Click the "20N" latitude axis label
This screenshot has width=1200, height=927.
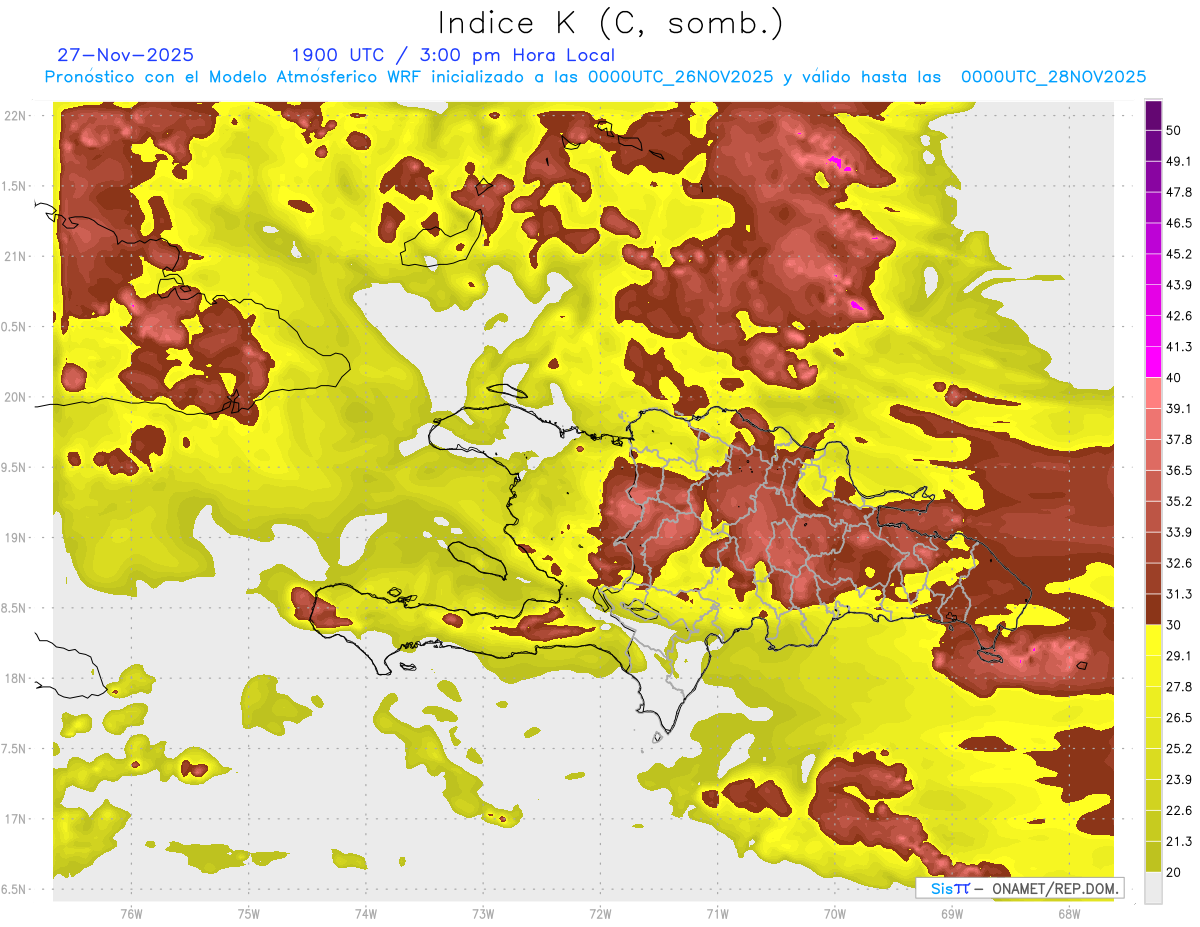pyautogui.click(x=15, y=397)
